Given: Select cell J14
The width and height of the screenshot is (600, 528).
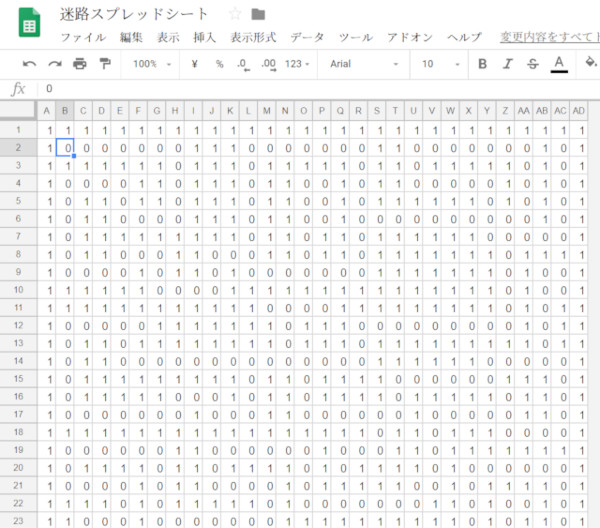Looking at the screenshot, I should (212, 361).
